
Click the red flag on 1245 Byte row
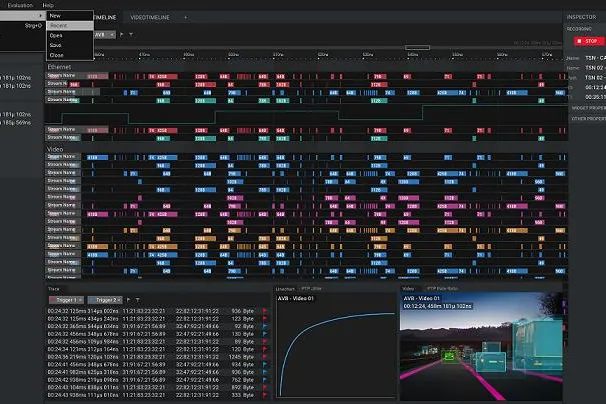click(265, 357)
